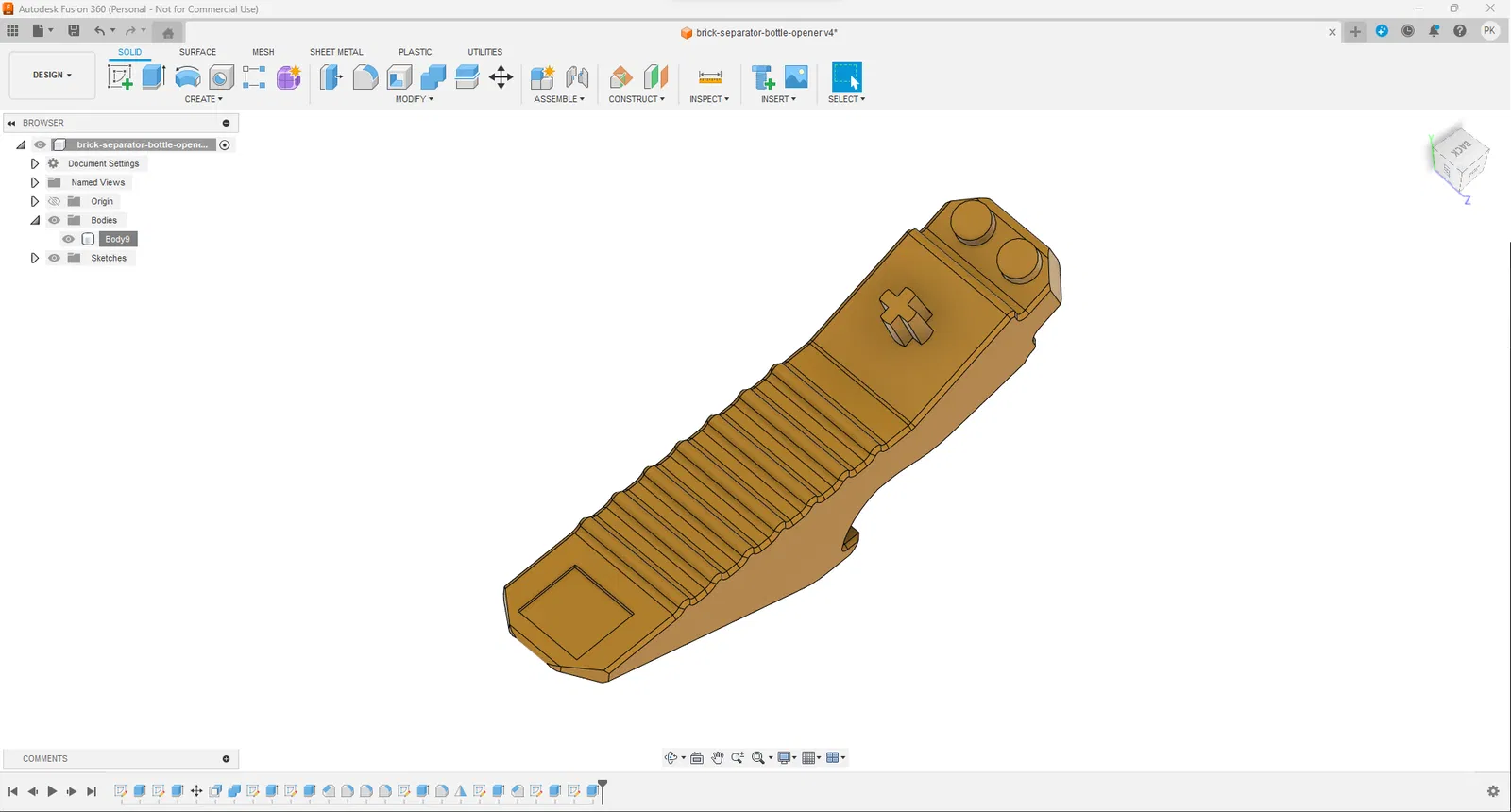Open the CONSTRUCT dropdown menu
The image size is (1511, 812).
637,99
